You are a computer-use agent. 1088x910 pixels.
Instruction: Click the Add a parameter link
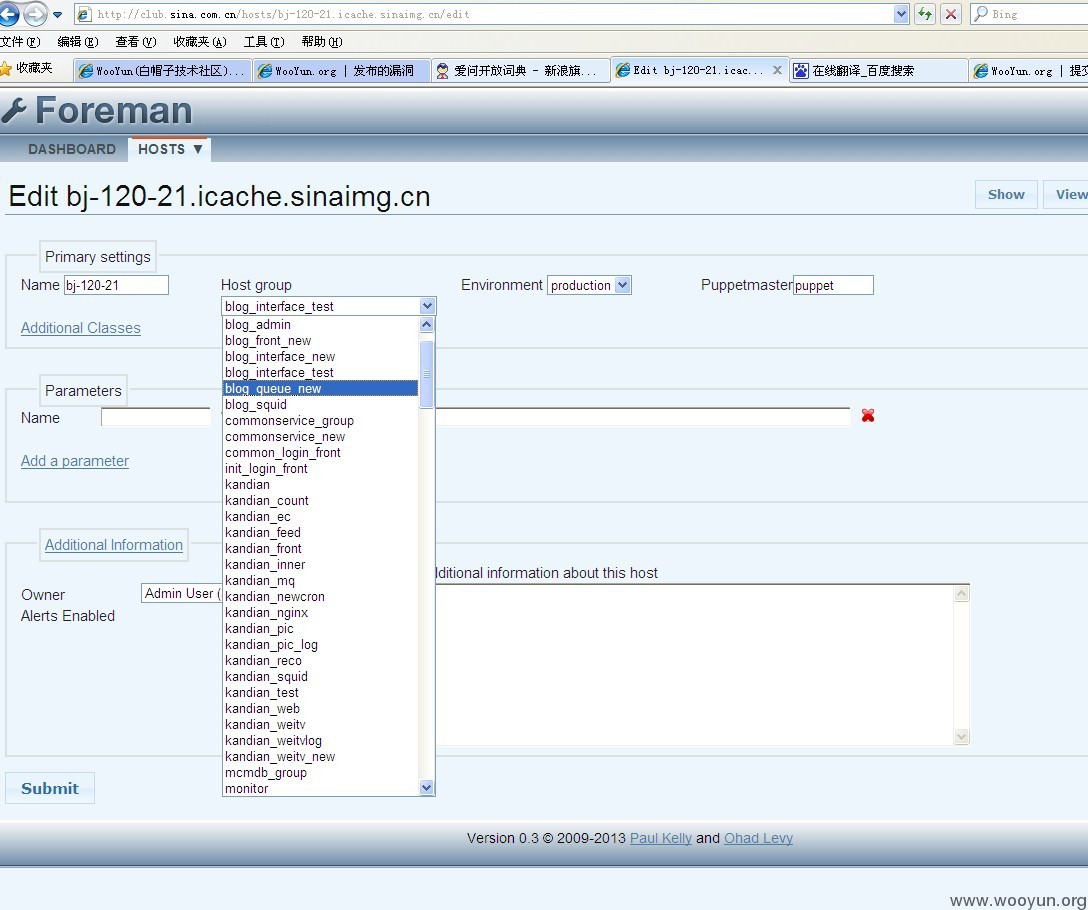(x=75, y=461)
